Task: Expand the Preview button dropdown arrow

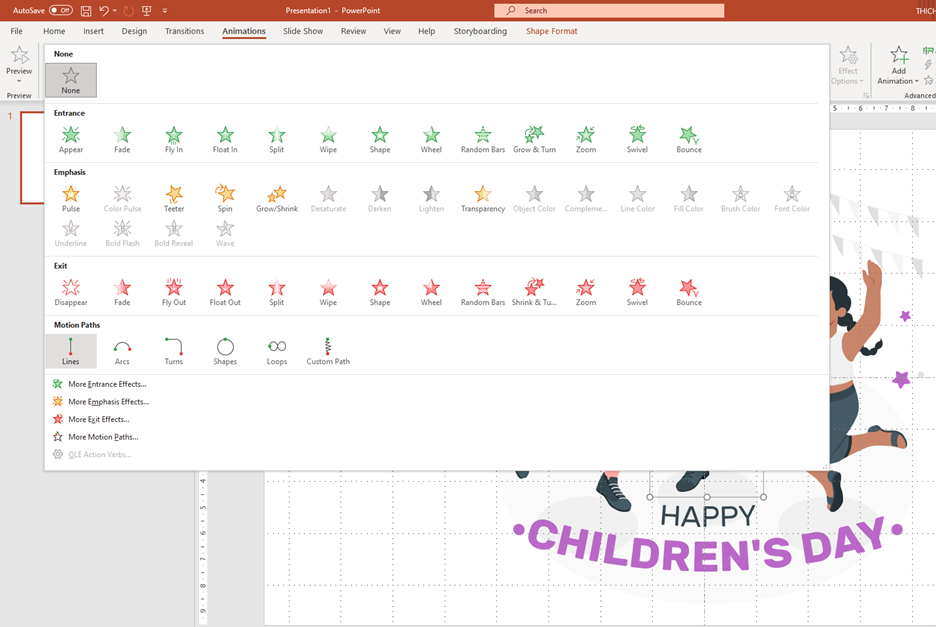Action: 19,81
